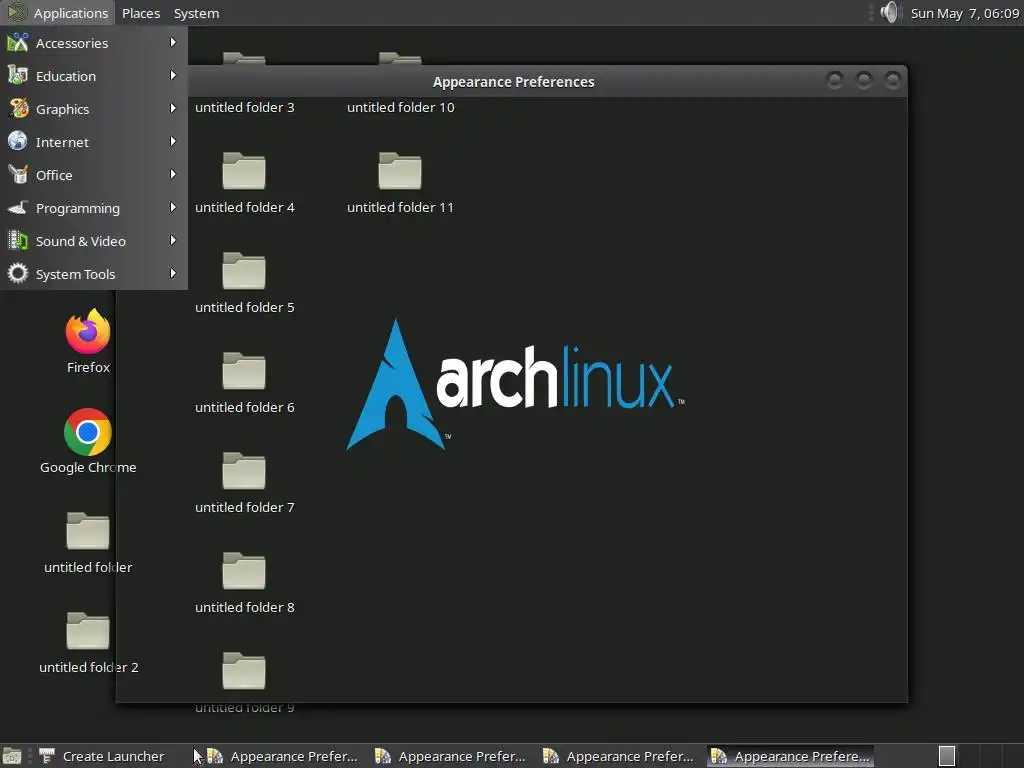Click the "untitled folder 10" label
Viewport: 1024px width, 768px height.
click(400, 107)
